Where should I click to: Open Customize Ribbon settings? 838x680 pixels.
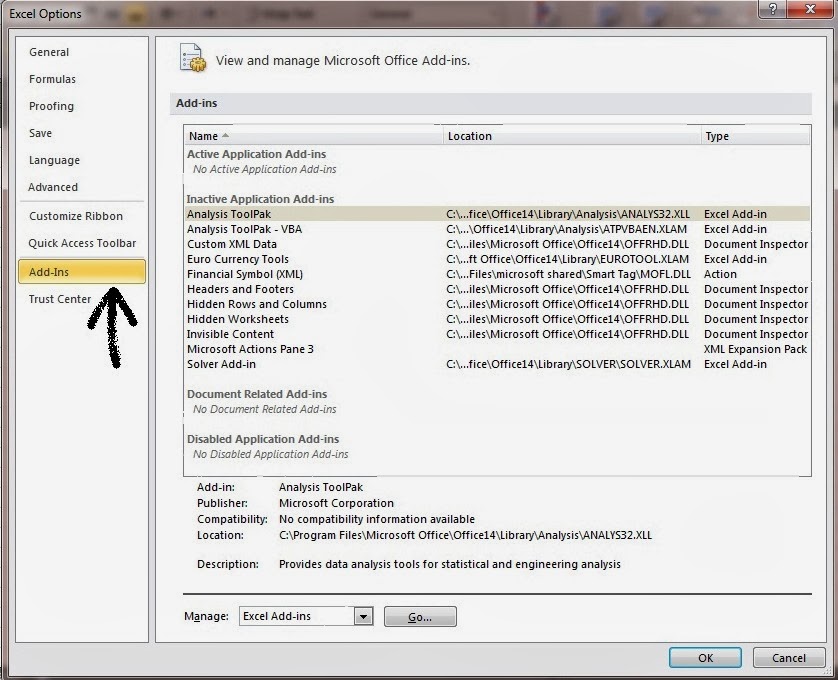(x=76, y=216)
